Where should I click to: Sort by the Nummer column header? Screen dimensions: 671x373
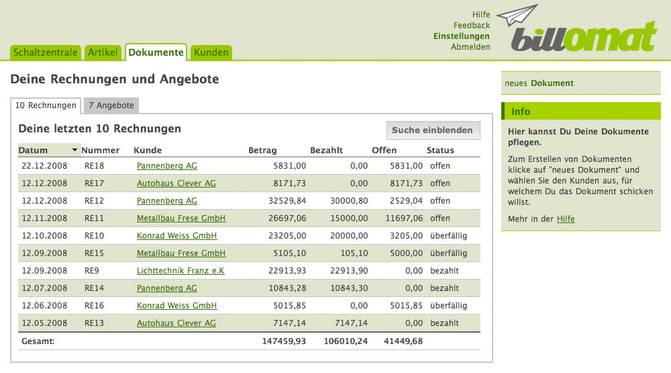coord(100,150)
